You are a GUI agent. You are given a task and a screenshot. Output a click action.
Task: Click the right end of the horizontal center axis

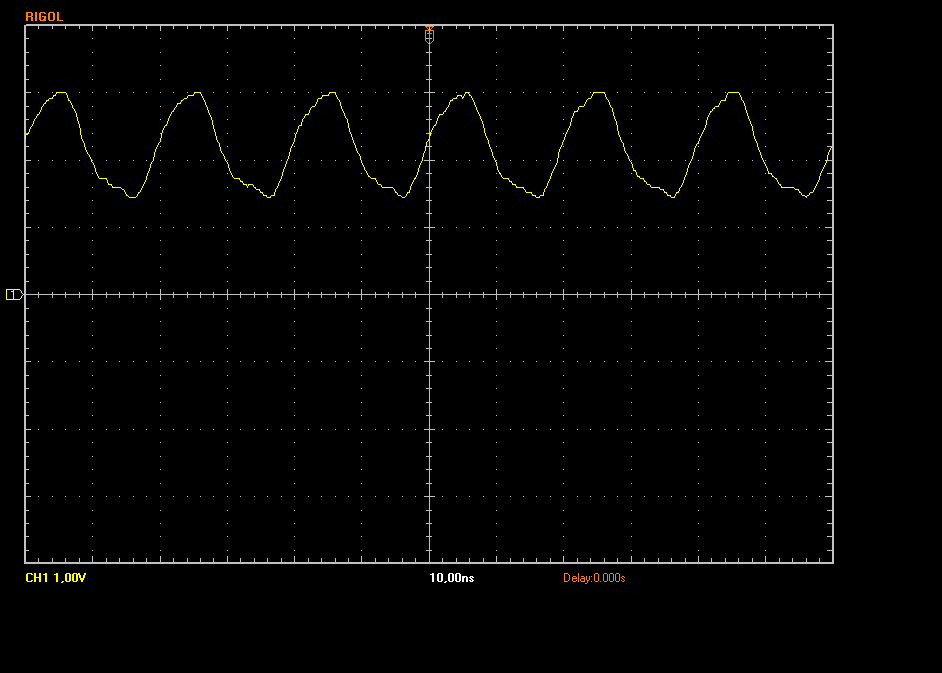coord(831,294)
